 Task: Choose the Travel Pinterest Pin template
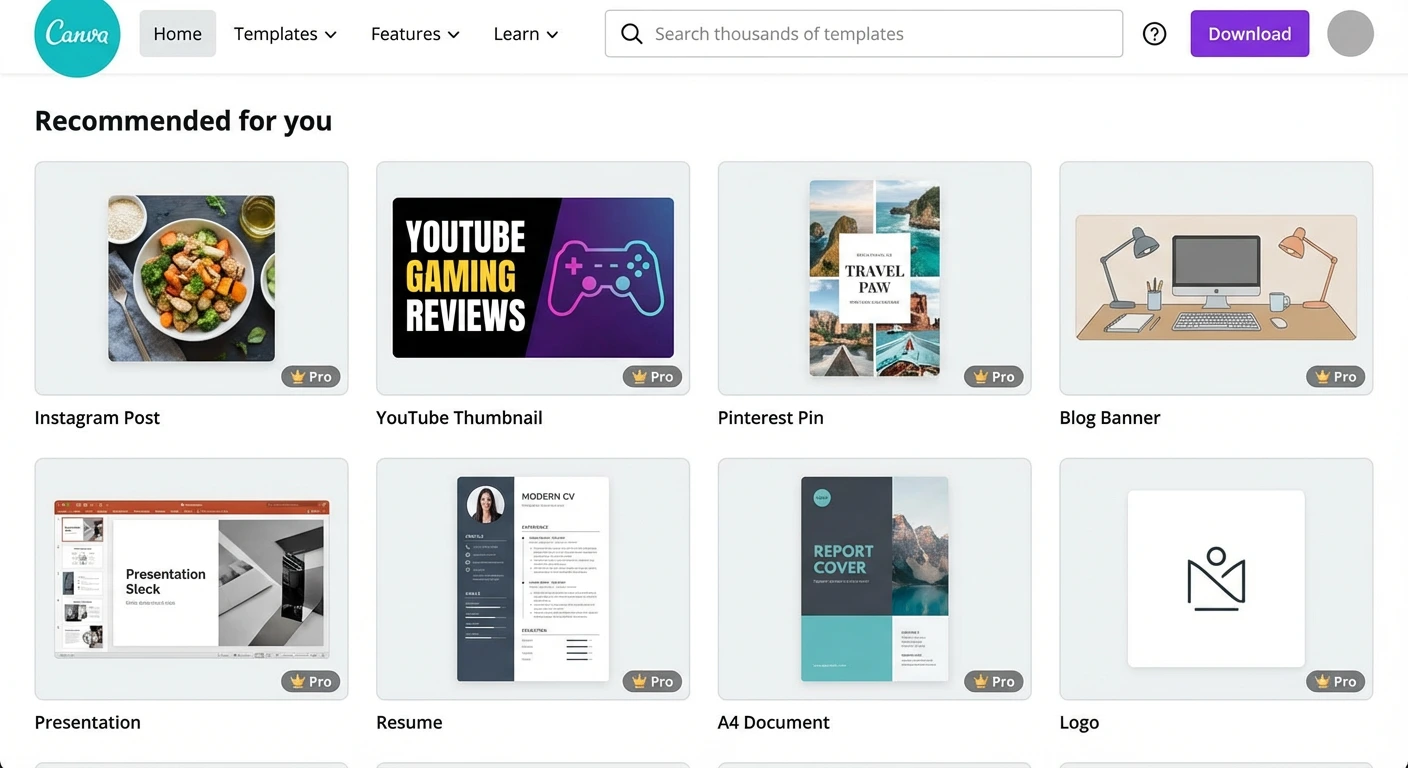click(874, 277)
